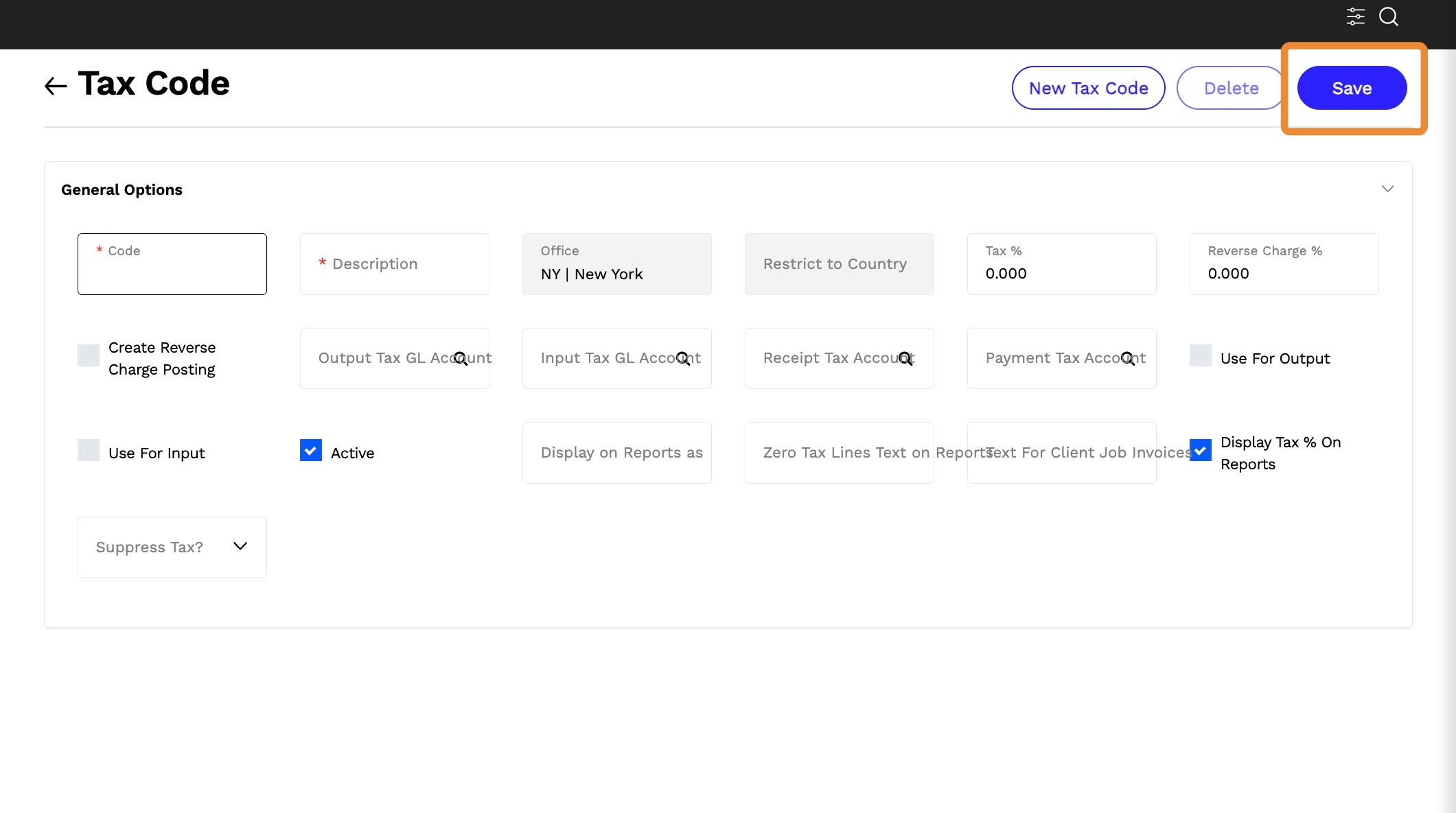Click the search magnifier in top bar

(1388, 16)
